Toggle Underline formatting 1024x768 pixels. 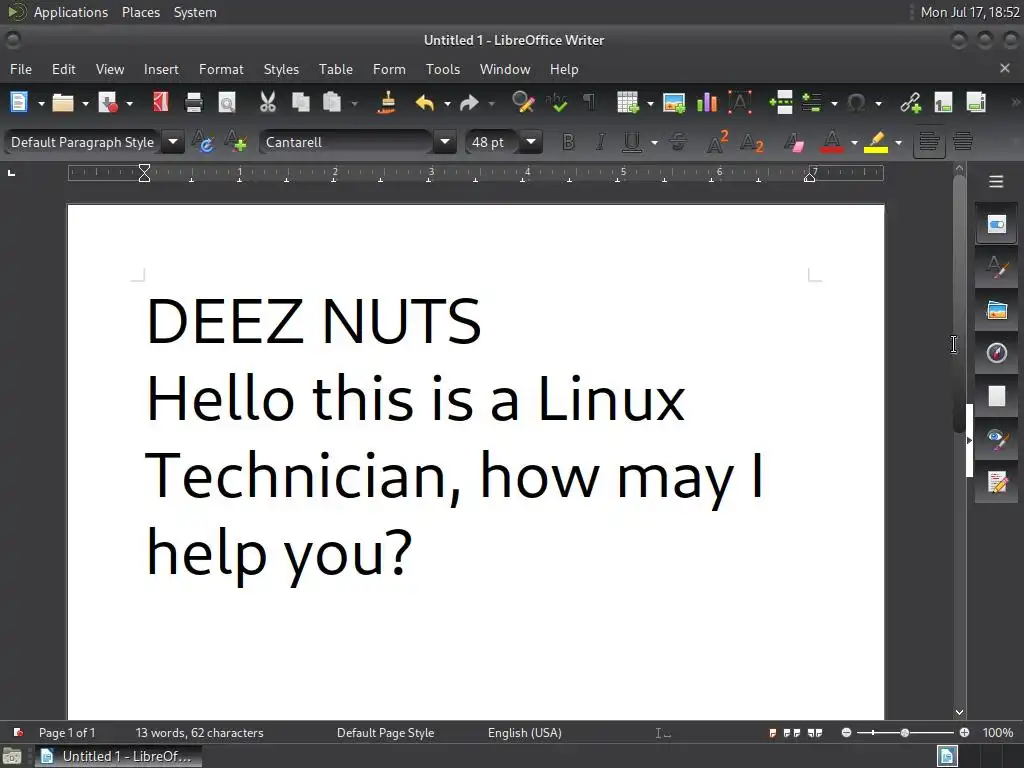632,142
